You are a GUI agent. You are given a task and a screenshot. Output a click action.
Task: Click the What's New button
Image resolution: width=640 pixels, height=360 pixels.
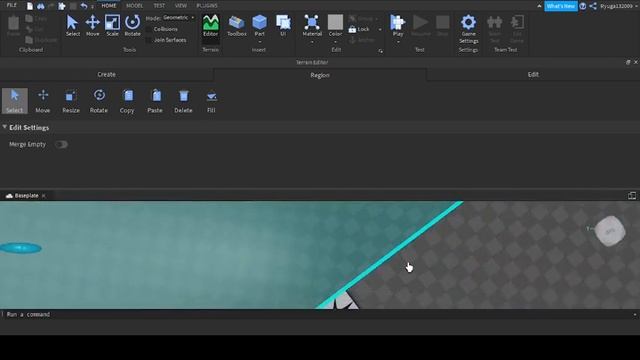561,6
